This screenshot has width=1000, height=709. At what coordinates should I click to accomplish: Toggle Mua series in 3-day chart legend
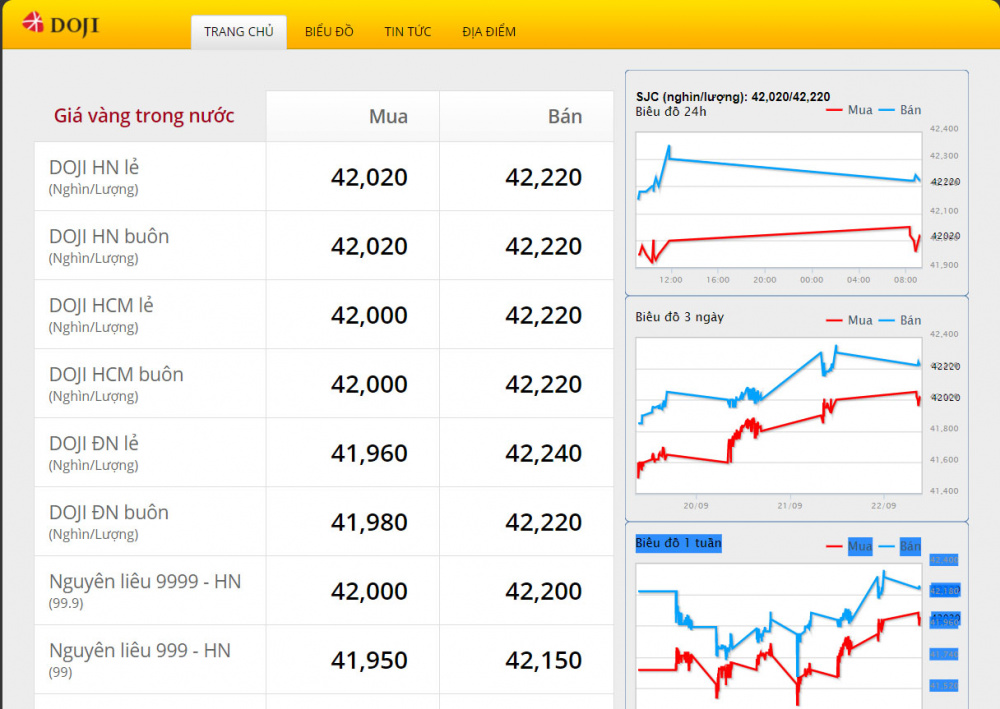click(x=849, y=320)
